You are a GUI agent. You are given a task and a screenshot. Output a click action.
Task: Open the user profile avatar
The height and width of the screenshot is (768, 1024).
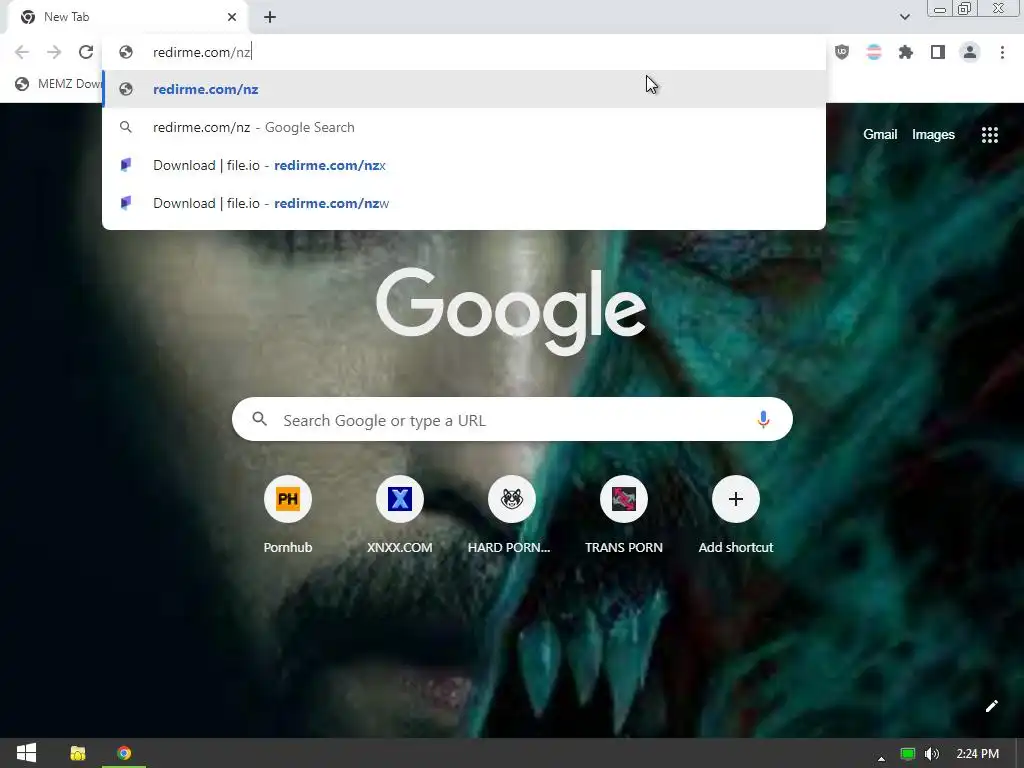[x=970, y=52]
